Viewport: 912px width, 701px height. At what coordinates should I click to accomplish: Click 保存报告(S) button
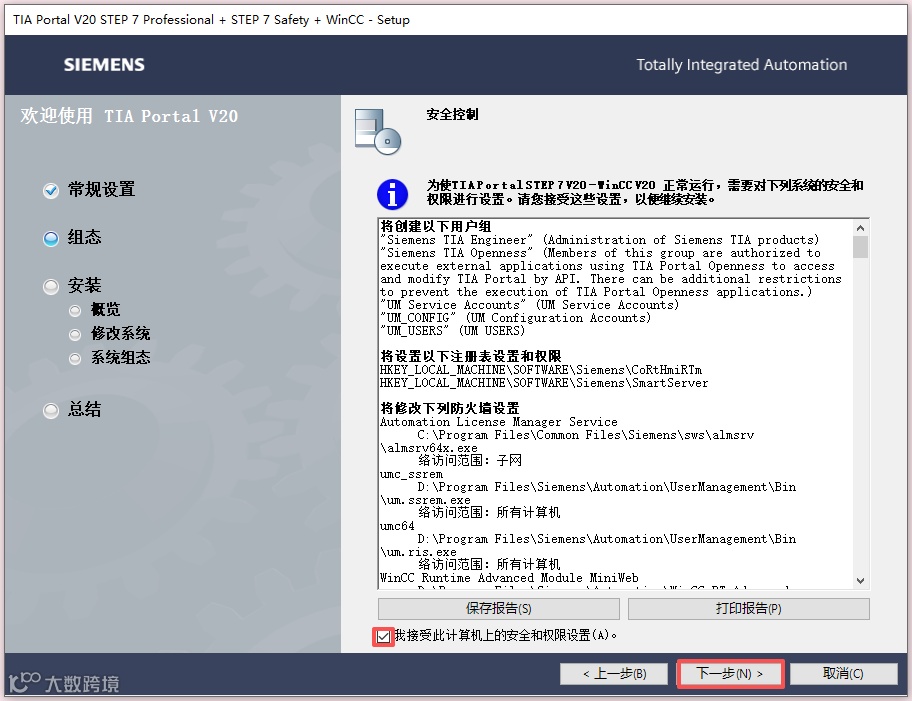coord(498,609)
